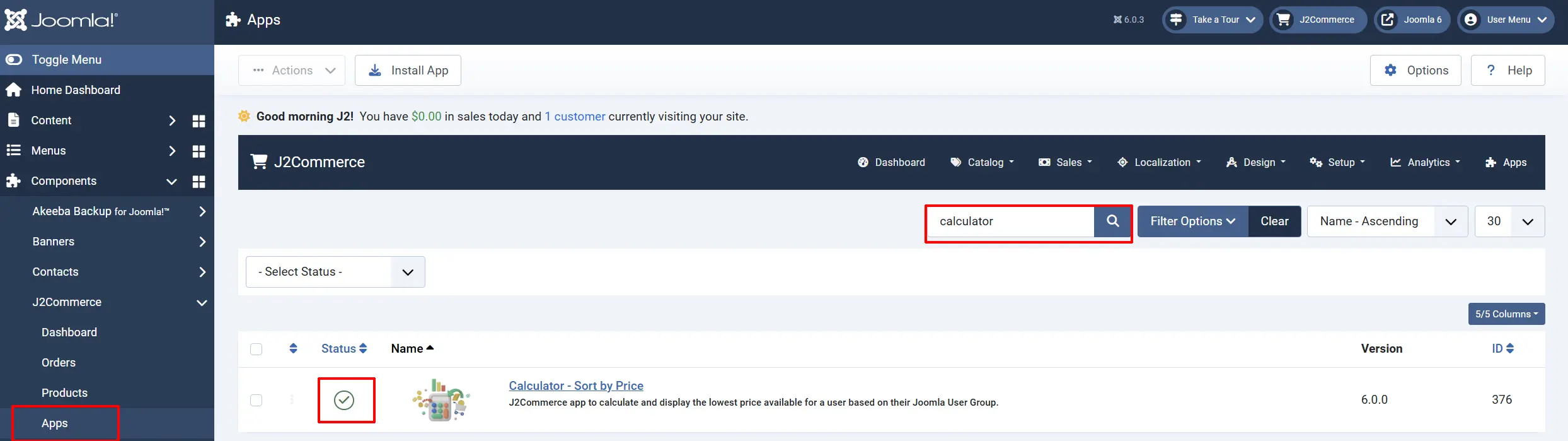Click the Version column header
Image resolution: width=1568 pixels, height=441 pixels.
[x=1381, y=349]
